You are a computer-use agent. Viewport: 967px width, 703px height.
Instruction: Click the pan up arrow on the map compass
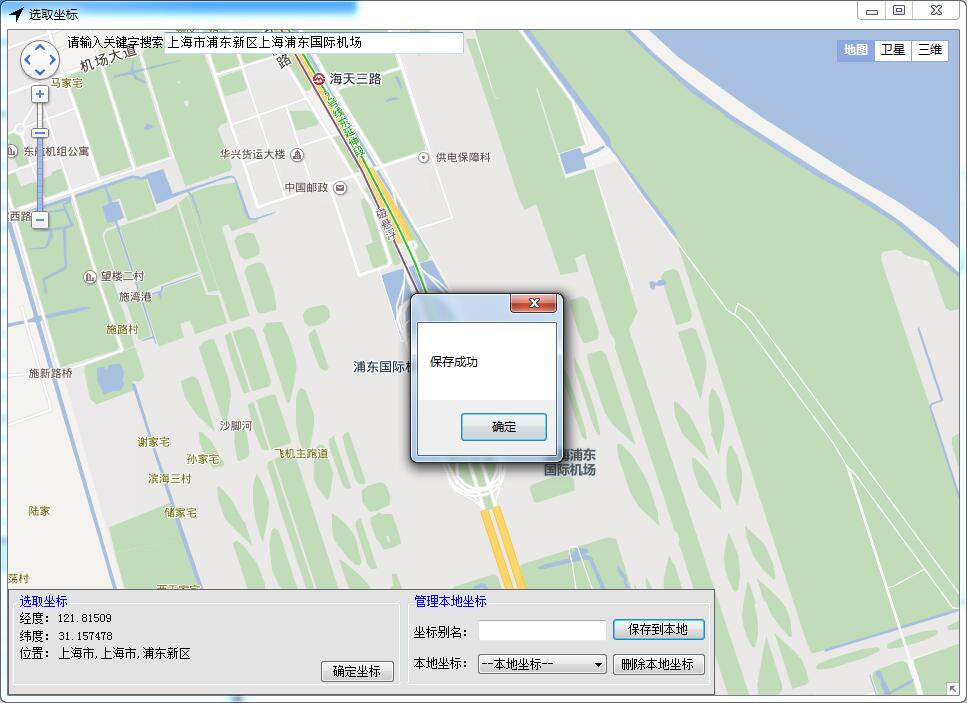point(39,46)
